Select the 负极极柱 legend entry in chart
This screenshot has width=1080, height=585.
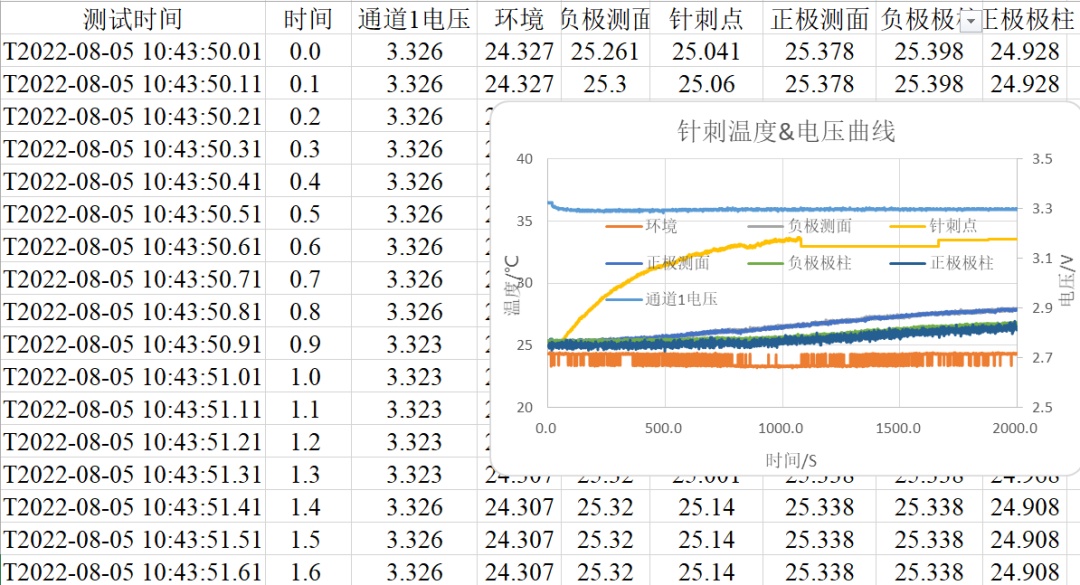(820, 263)
